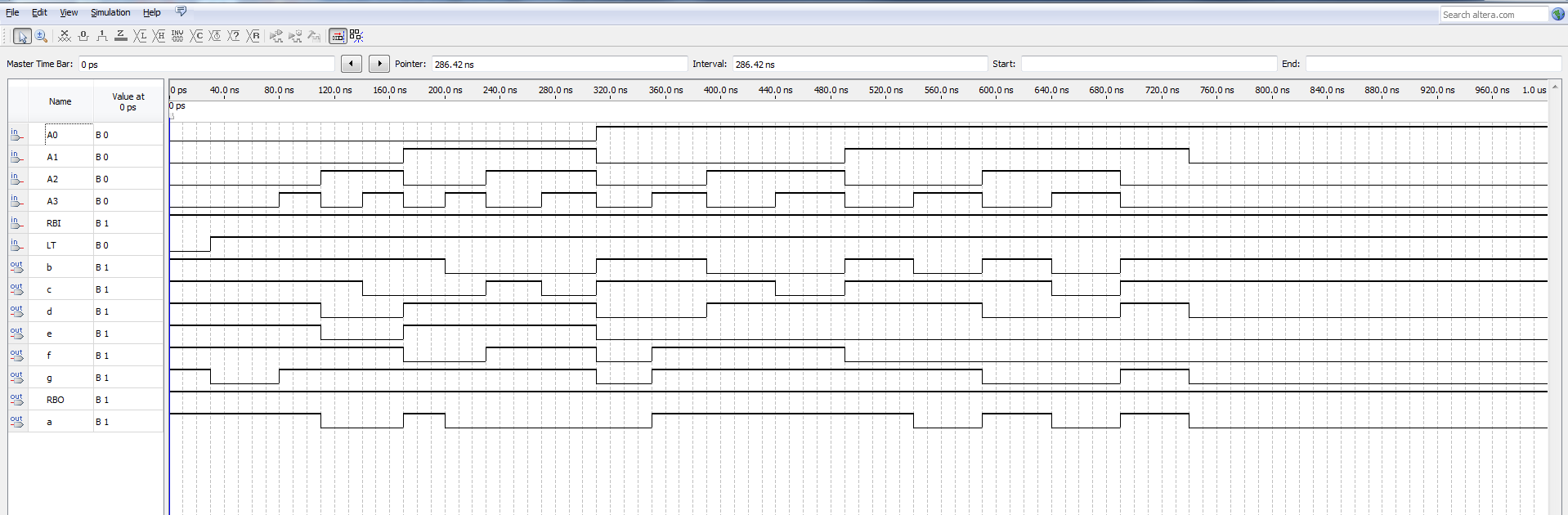Image resolution: width=1568 pixels, height=515 pixels.
Task: Toggle the Snap to Grid button
Action: coord(356,36)
